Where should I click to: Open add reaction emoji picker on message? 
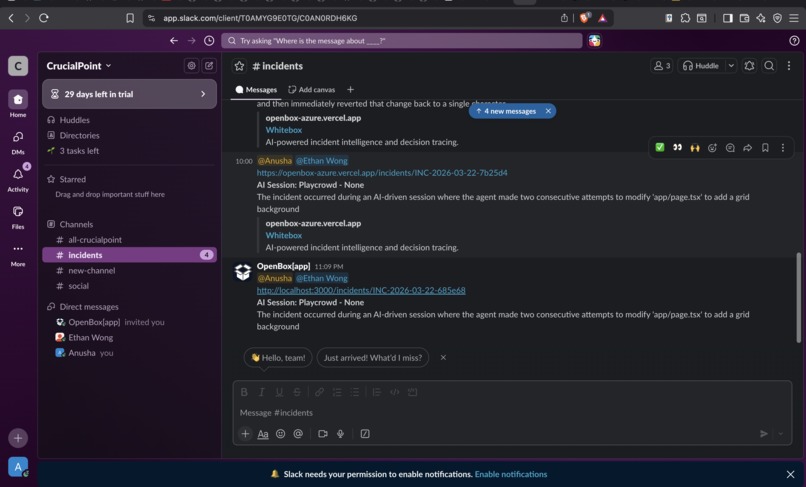(712, 148)
